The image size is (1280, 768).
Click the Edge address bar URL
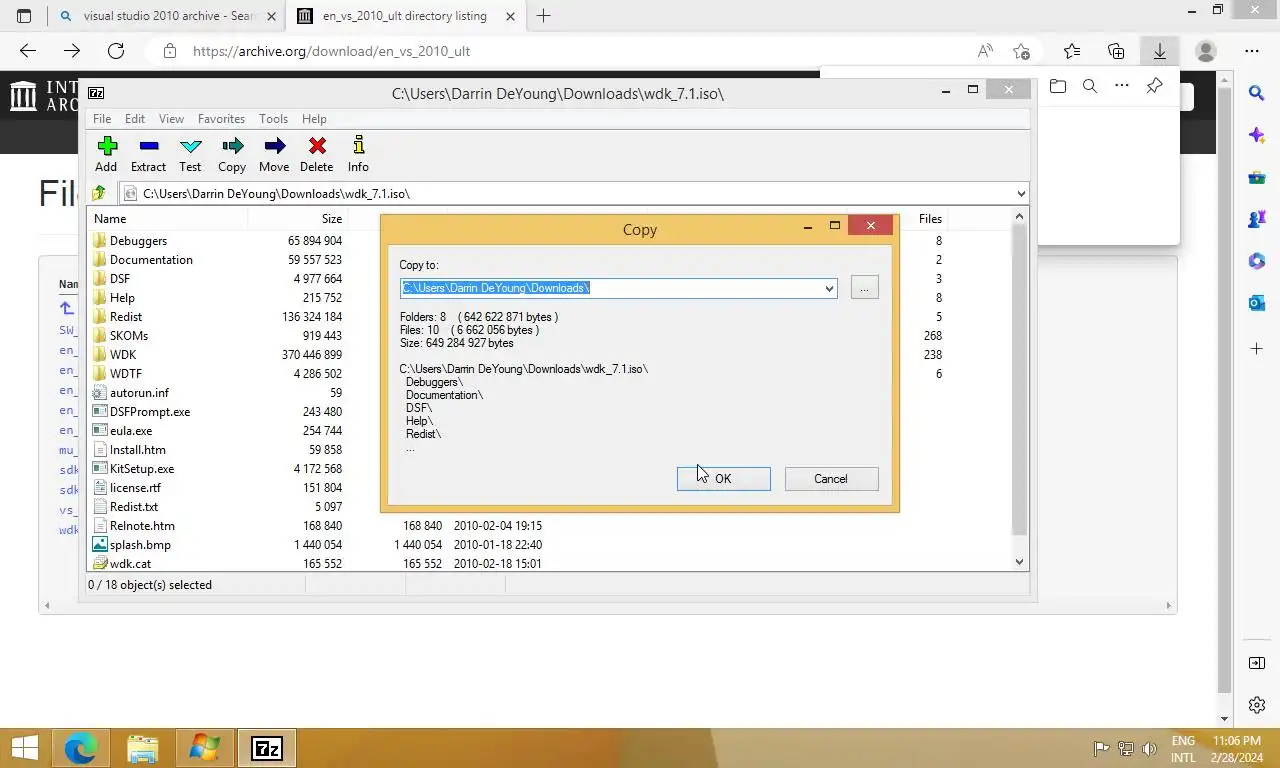[331, 51]
